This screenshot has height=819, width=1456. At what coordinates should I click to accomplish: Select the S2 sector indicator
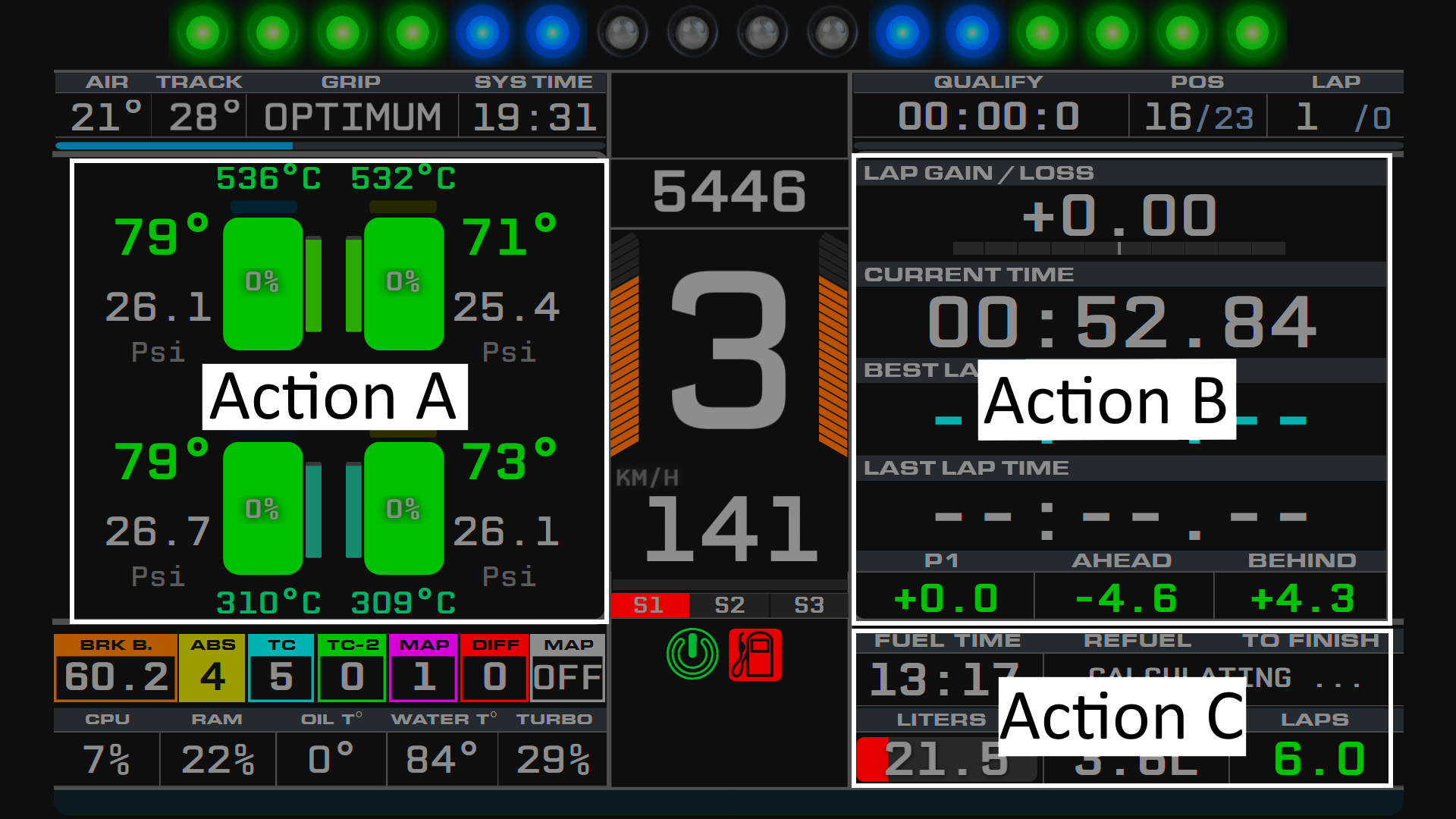(x=730, y=605)
